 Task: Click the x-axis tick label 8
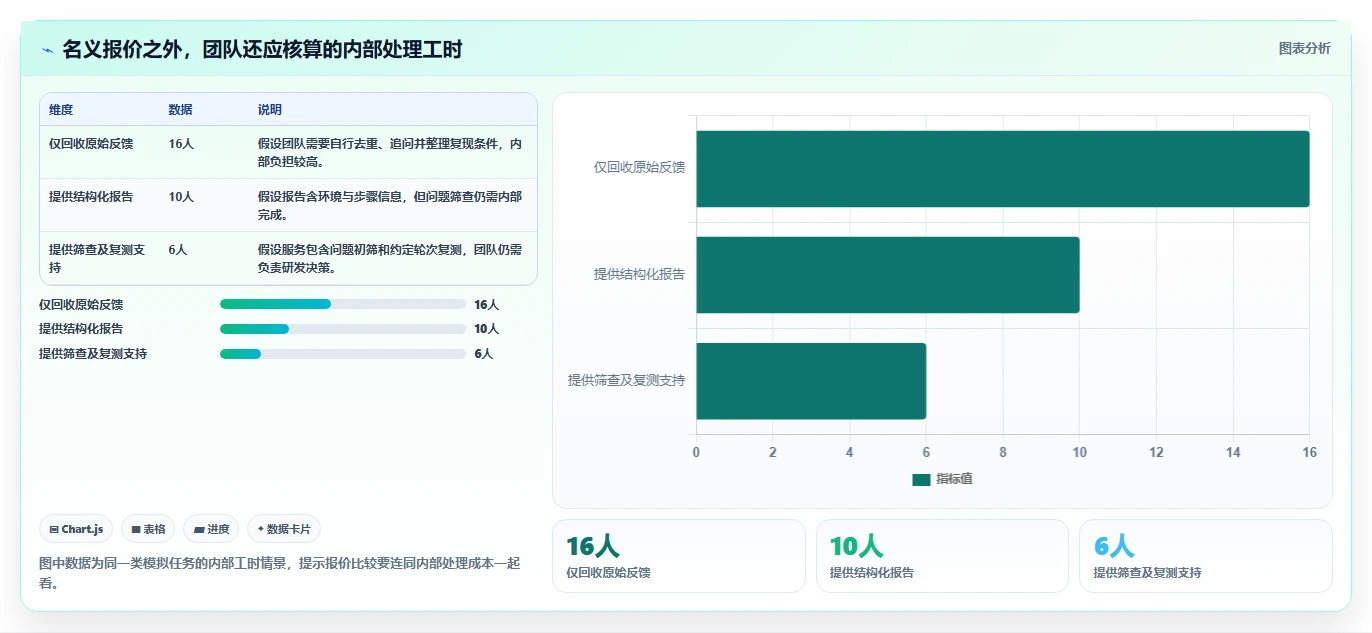coord(1003,452)
